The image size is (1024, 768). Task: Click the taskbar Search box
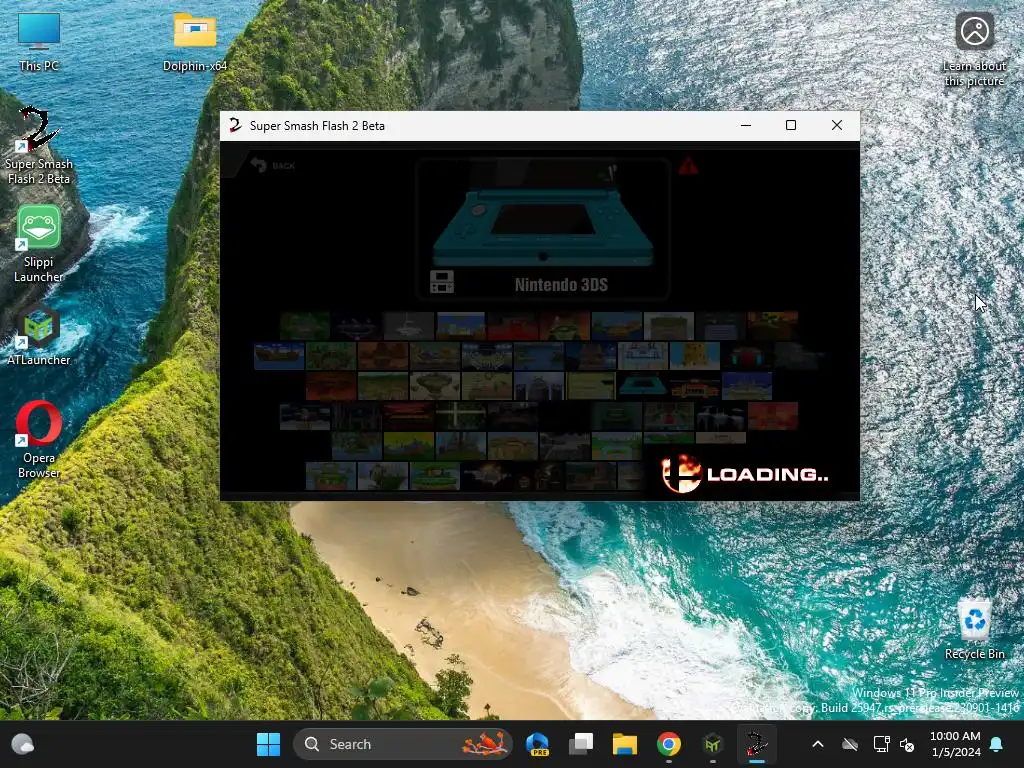point(403,744)
